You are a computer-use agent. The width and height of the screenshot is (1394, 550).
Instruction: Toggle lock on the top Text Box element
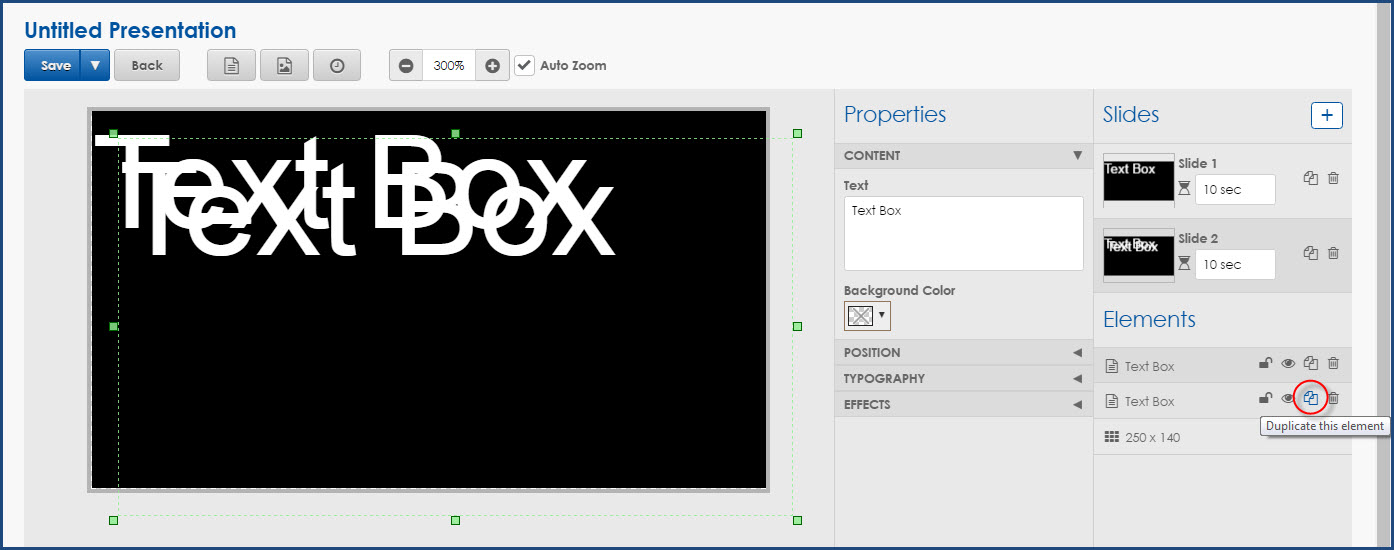coord(1265,363)
